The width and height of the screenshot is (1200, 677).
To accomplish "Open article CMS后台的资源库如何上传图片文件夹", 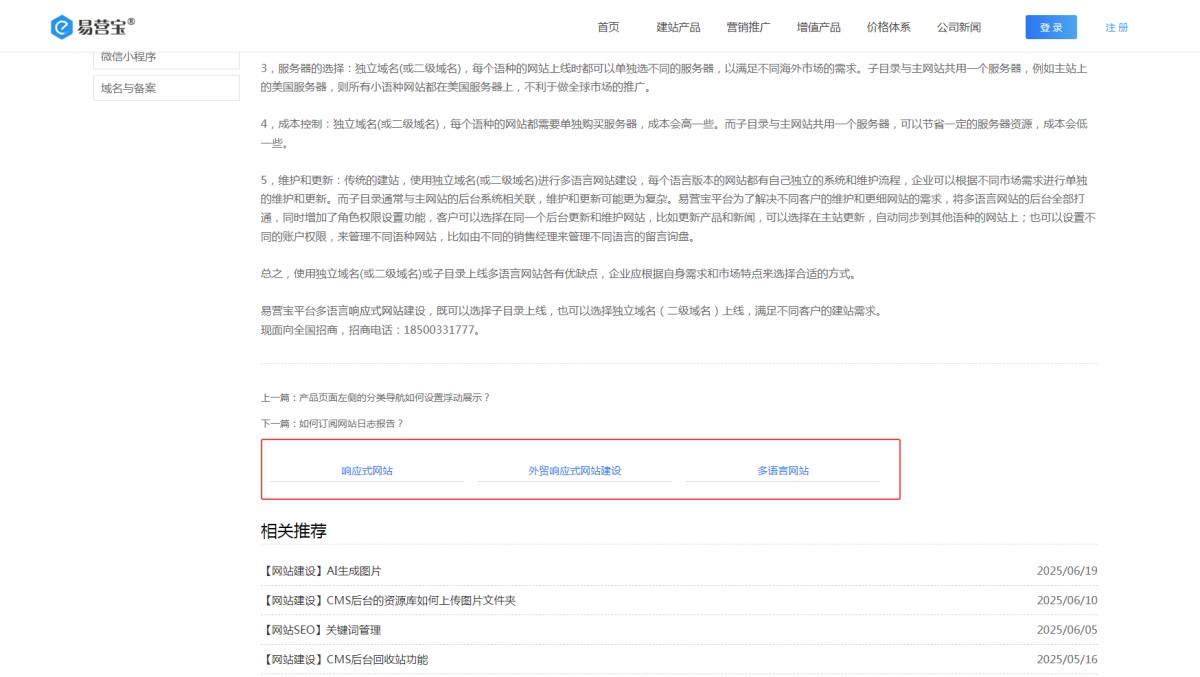I will 388,600.
